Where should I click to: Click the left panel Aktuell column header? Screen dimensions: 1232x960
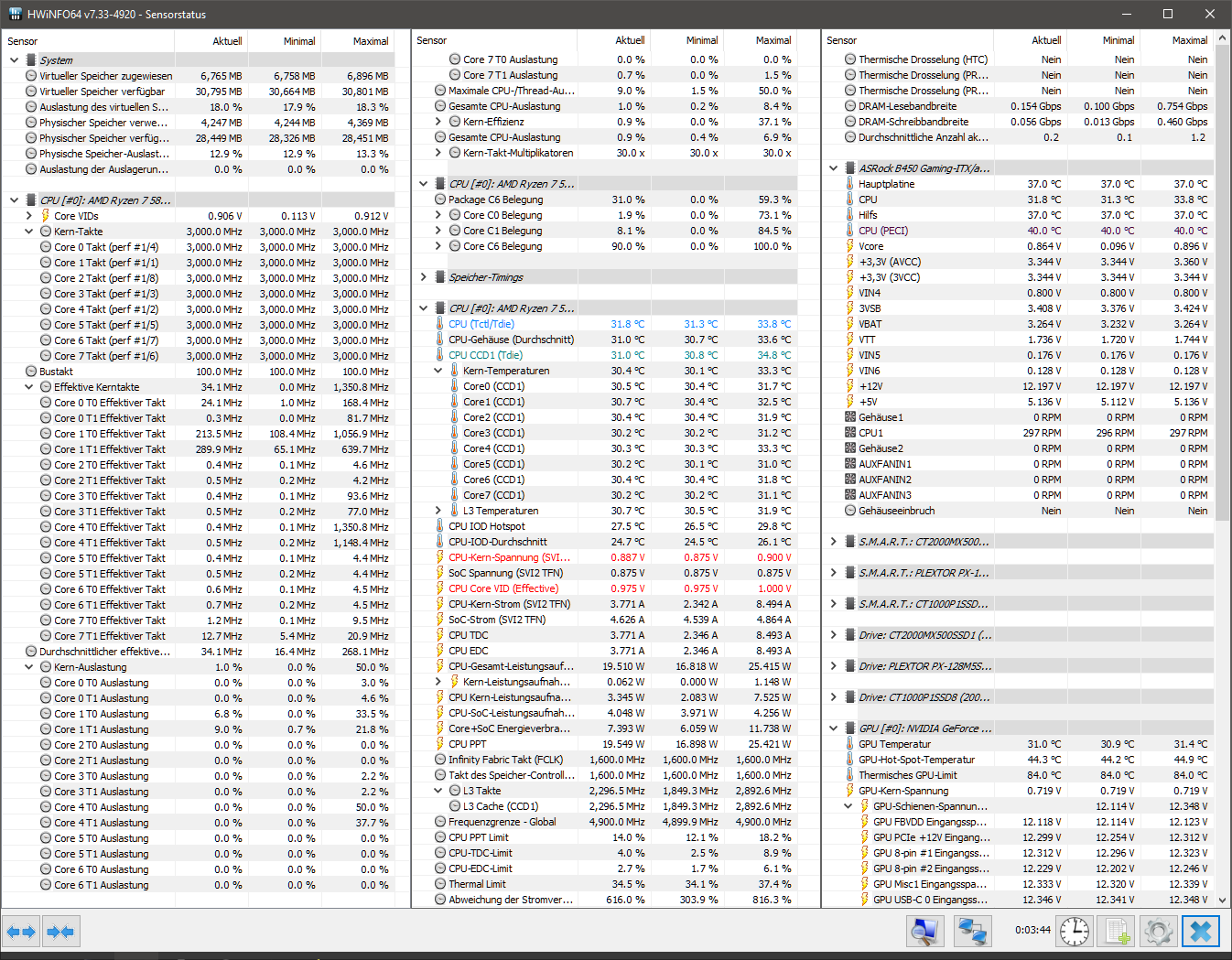pyautogui.click(x=211, y=41)
